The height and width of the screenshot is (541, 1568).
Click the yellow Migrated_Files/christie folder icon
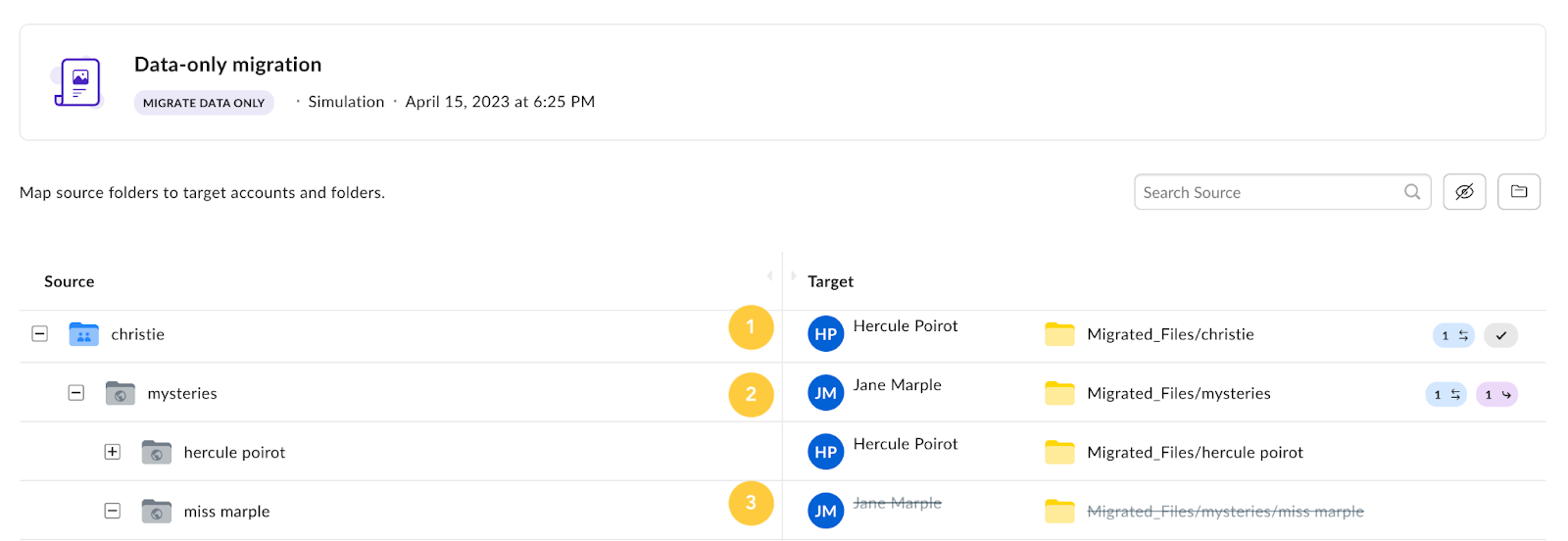click(x=1059, y=334)
